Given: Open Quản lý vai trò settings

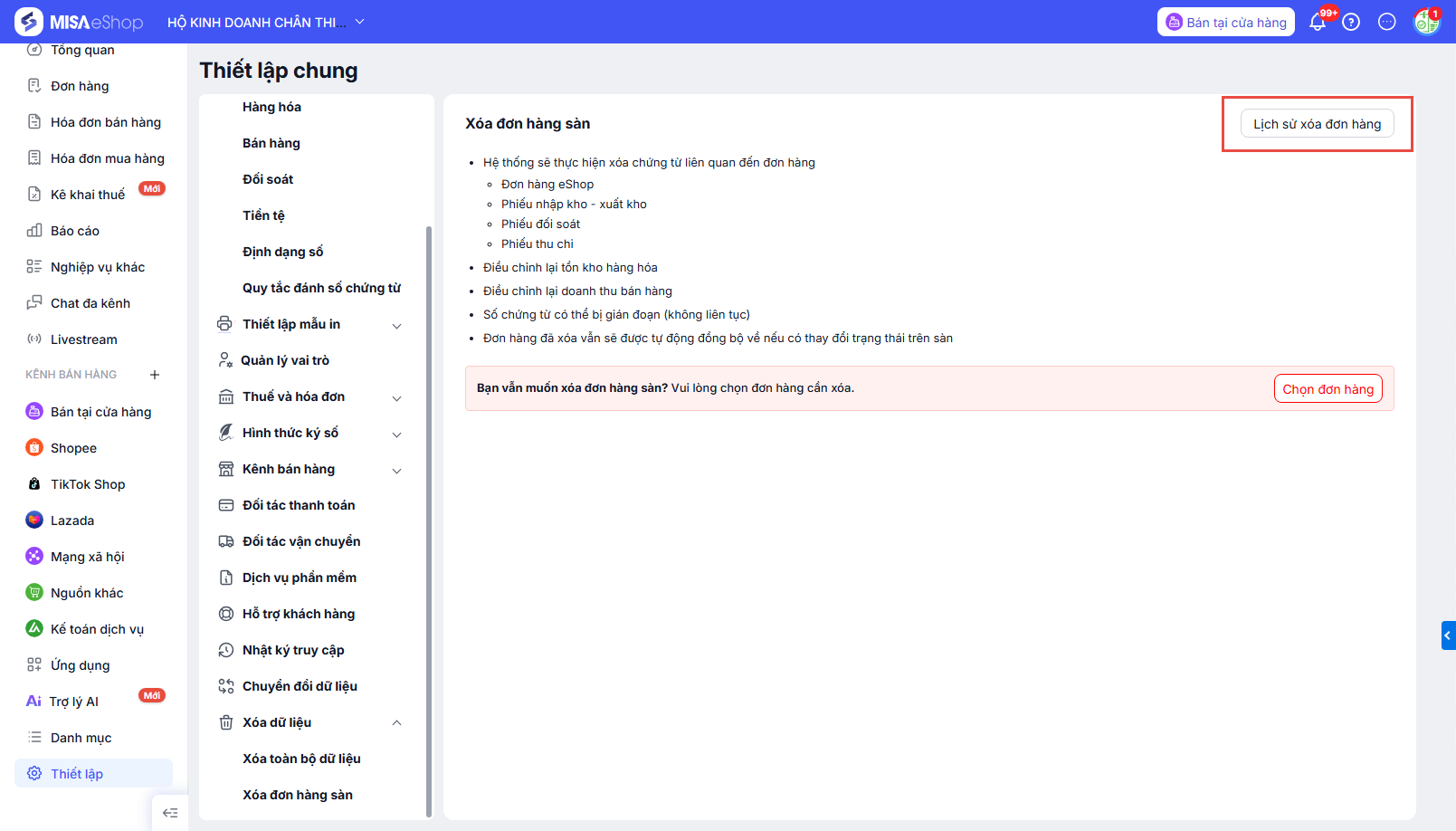Looking at the screenshot, I should pos(285,360).
